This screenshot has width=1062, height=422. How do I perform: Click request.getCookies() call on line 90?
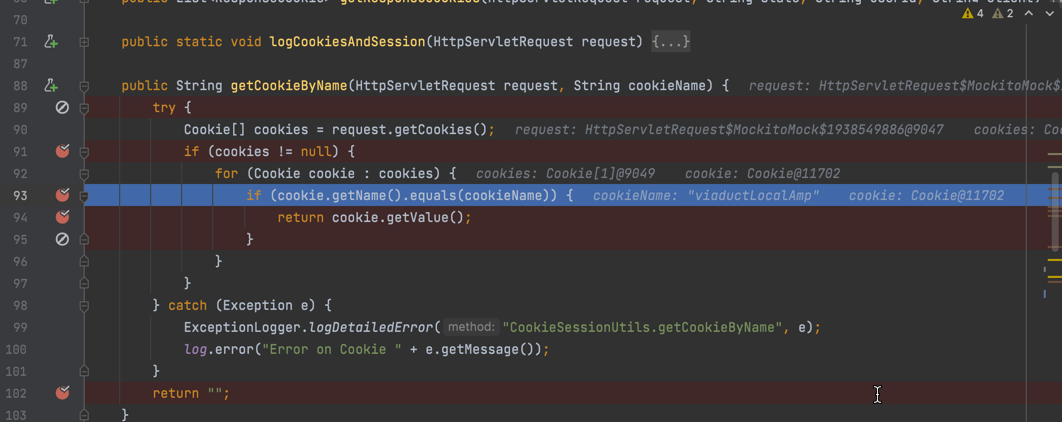coord(409,129)
